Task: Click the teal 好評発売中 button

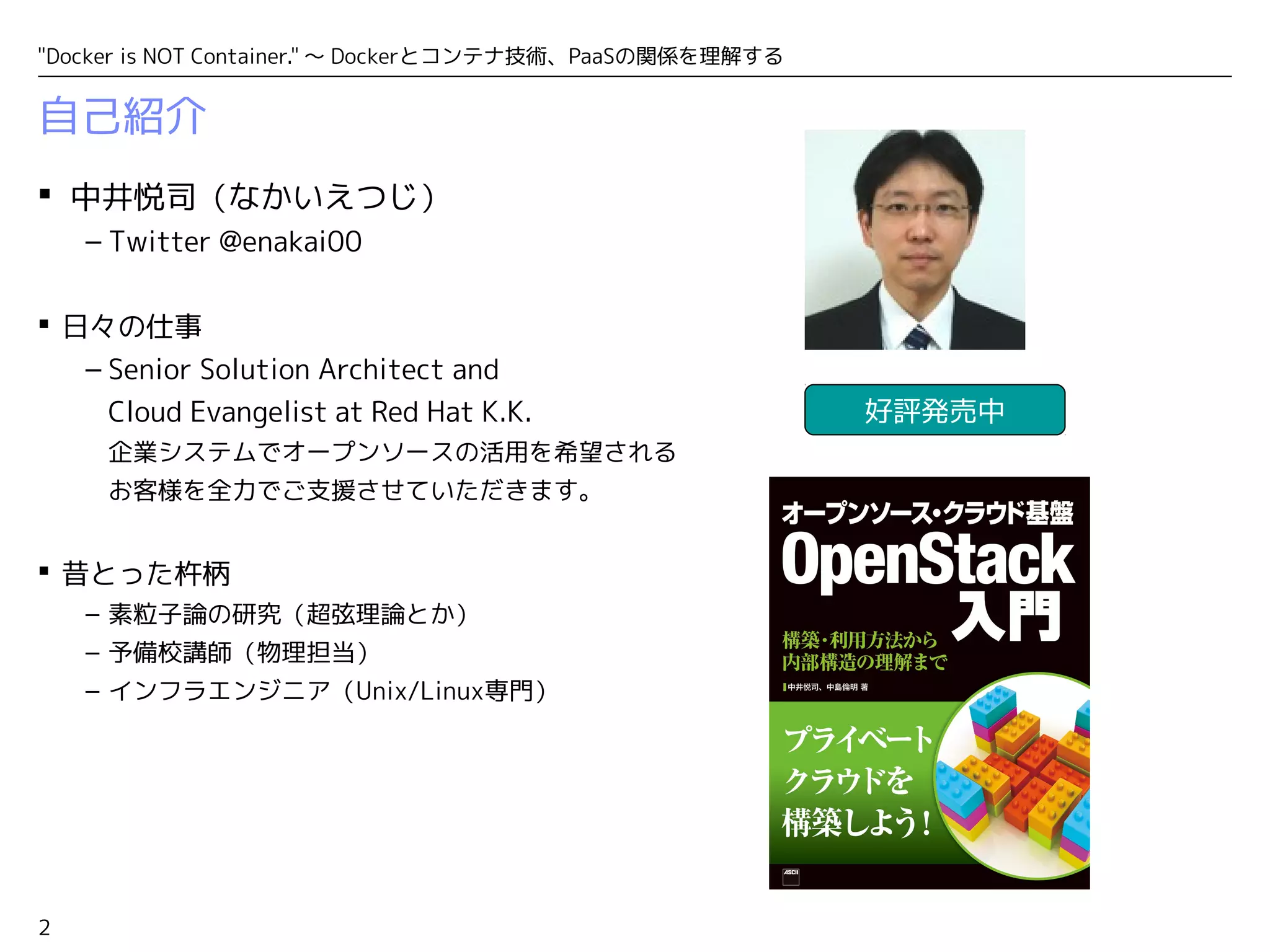Action: coord(934,410)
